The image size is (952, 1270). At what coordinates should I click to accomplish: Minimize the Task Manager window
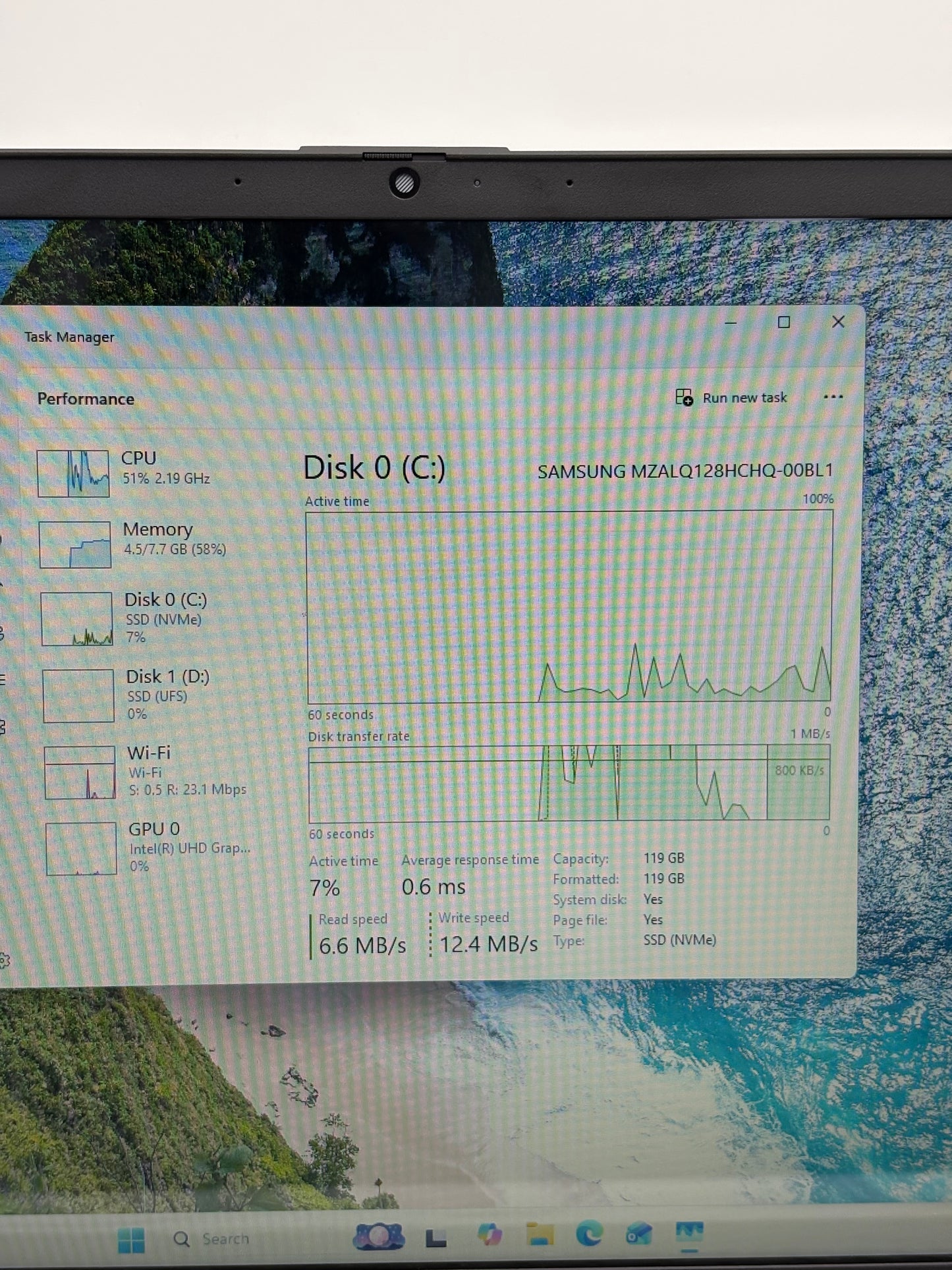pos(730,322)
